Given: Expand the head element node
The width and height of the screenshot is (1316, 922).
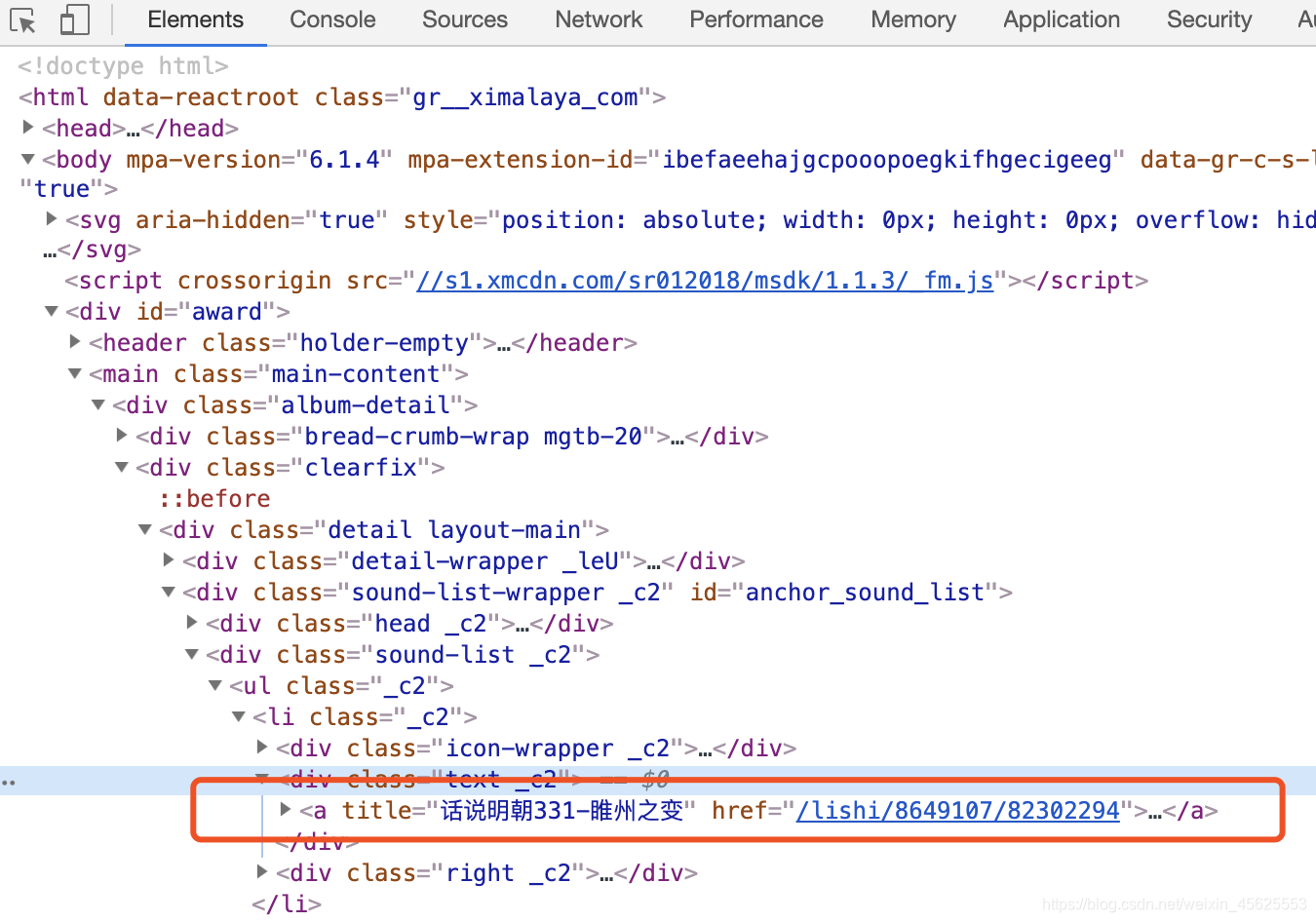Looking at the screenshot, I should (x=28, y=128).
